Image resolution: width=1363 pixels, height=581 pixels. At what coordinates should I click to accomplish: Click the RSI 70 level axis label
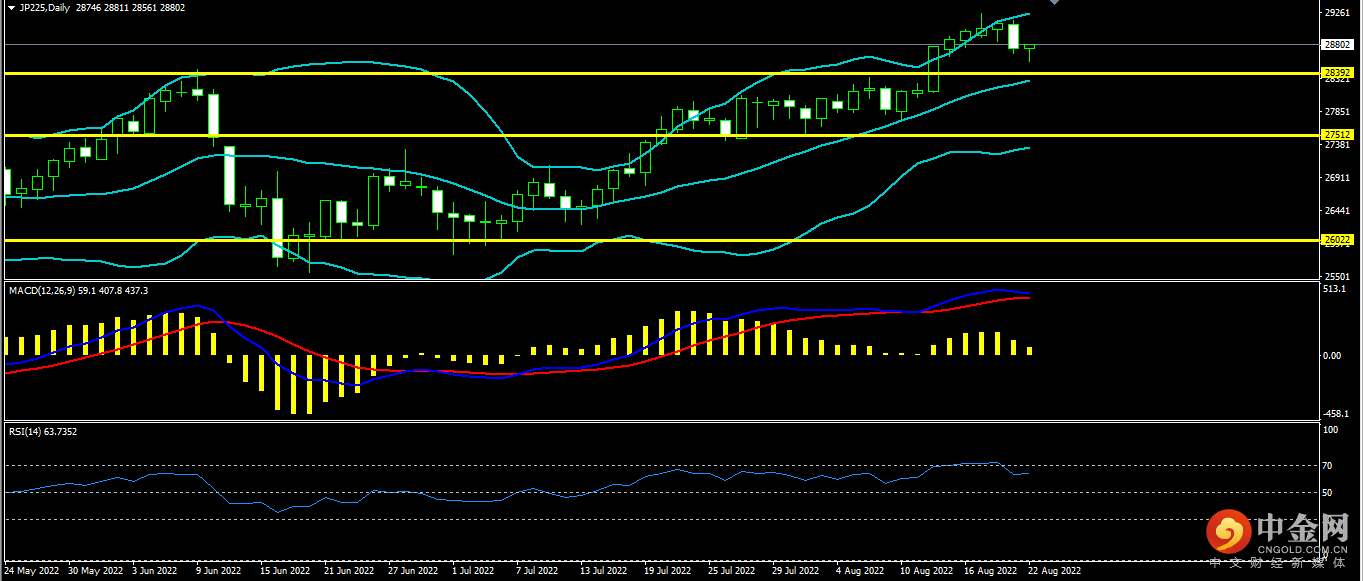1329,466
